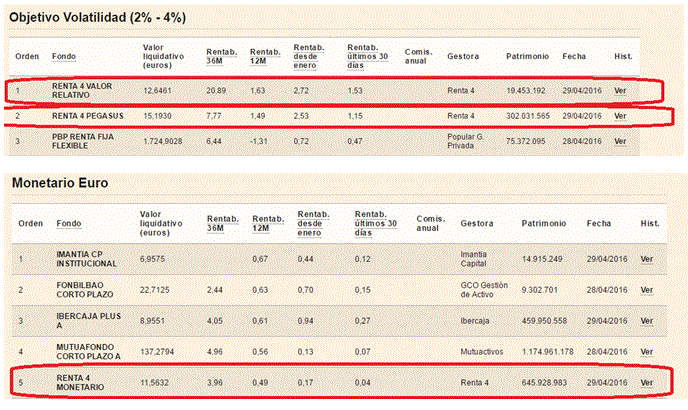Click liquidative value 15,1930

click(158, 116)
